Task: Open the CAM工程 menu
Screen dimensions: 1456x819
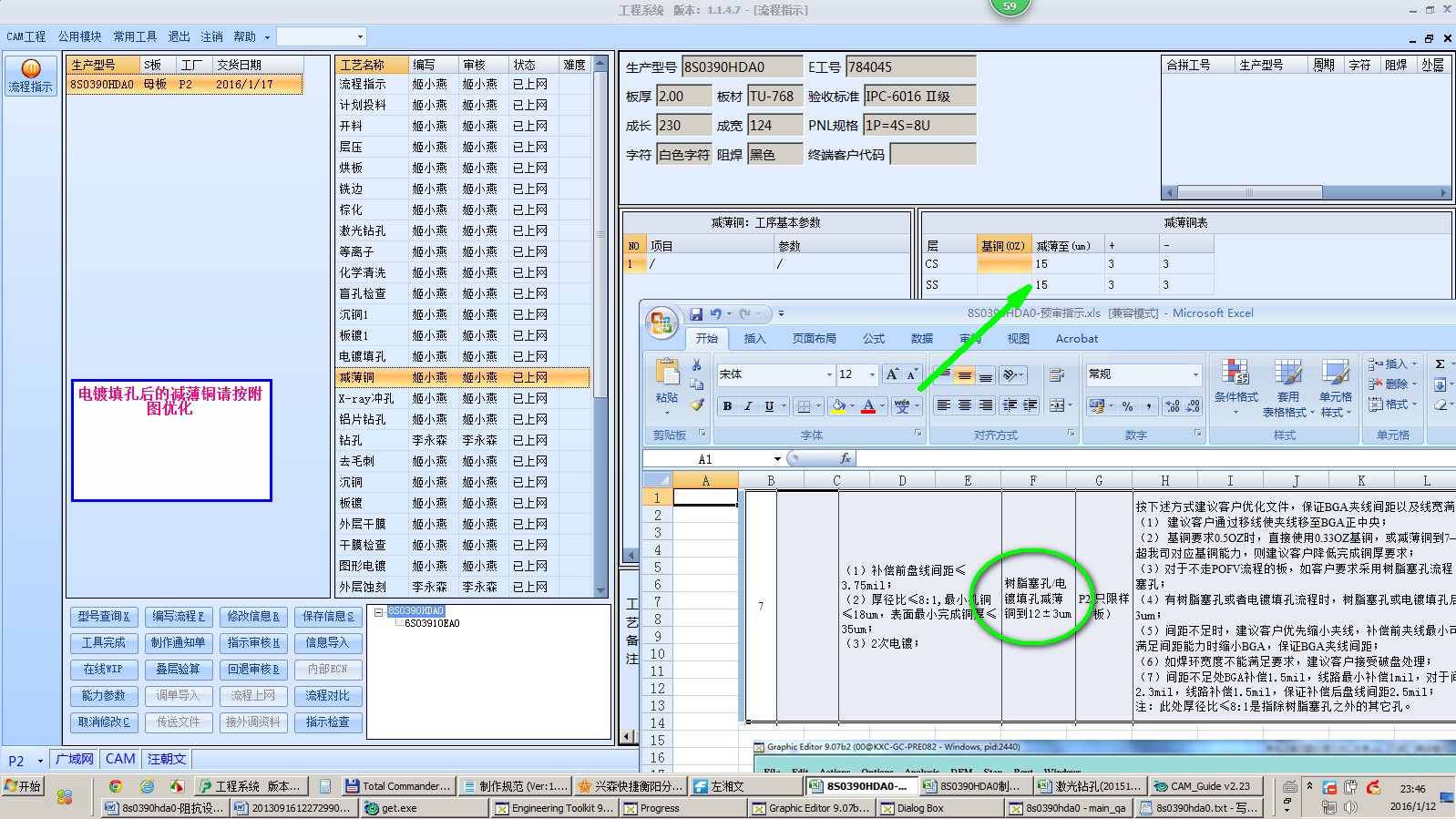Action: pos(26,36)
